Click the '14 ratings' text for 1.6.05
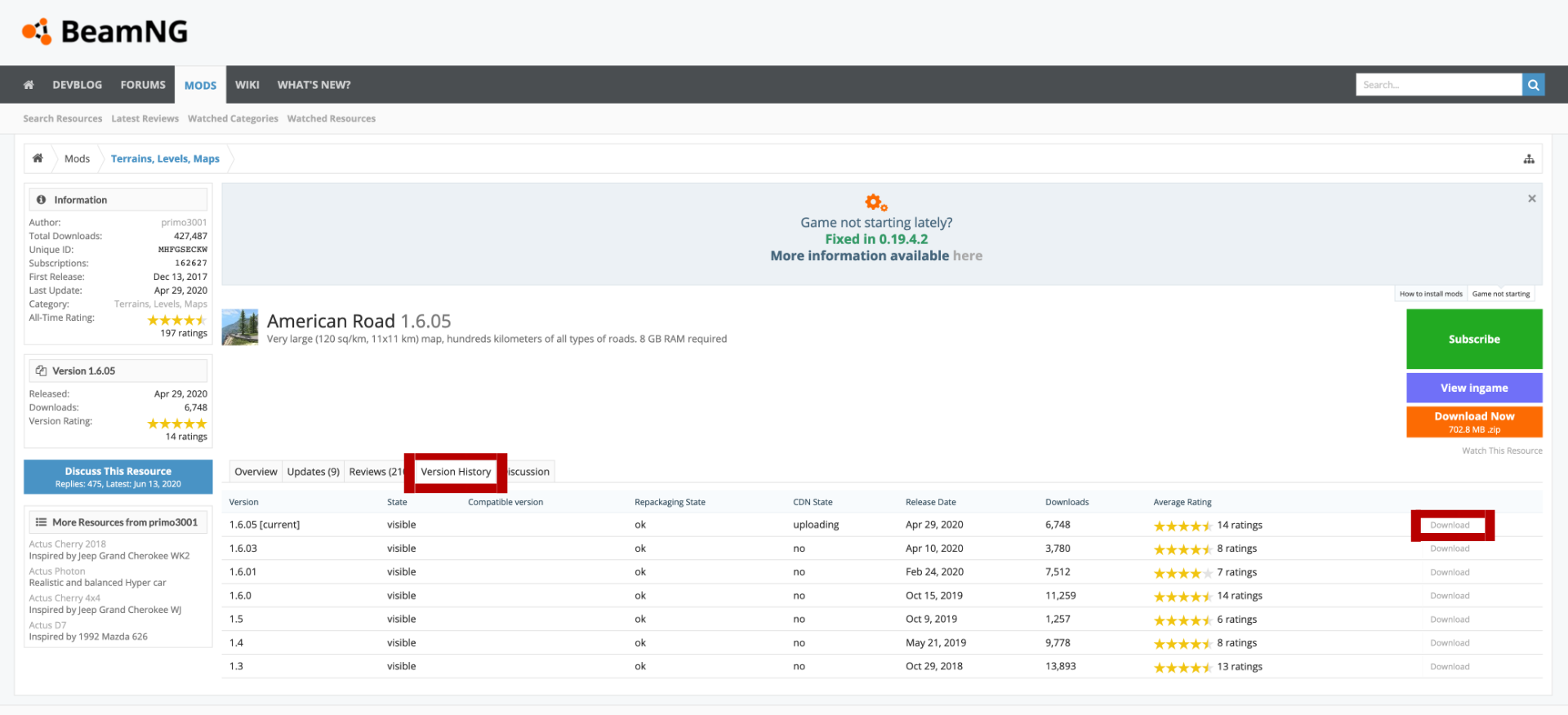The image size is (1568, 715). coord(1240,526)
